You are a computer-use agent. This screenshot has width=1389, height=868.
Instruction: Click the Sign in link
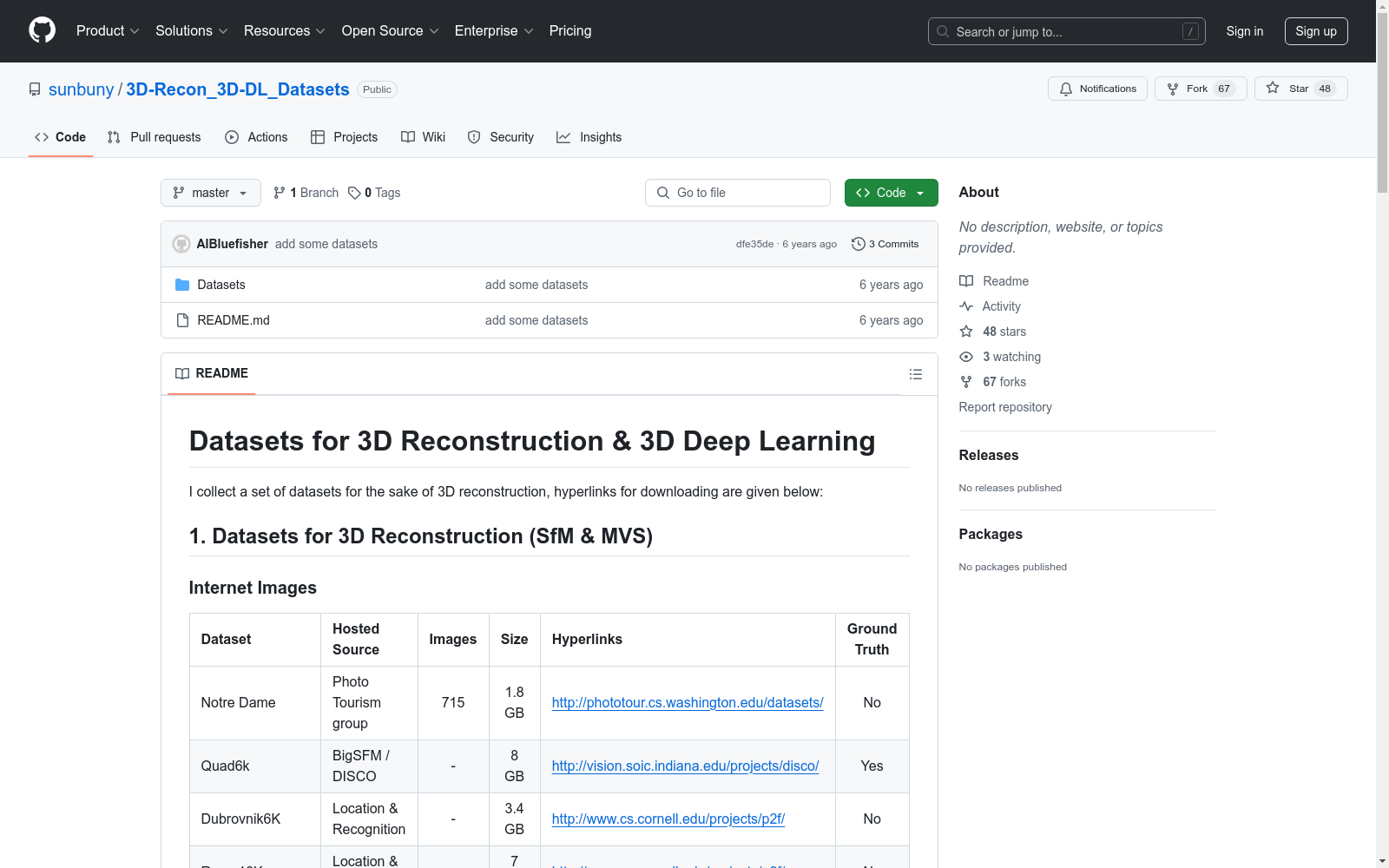coord(1245,31)
